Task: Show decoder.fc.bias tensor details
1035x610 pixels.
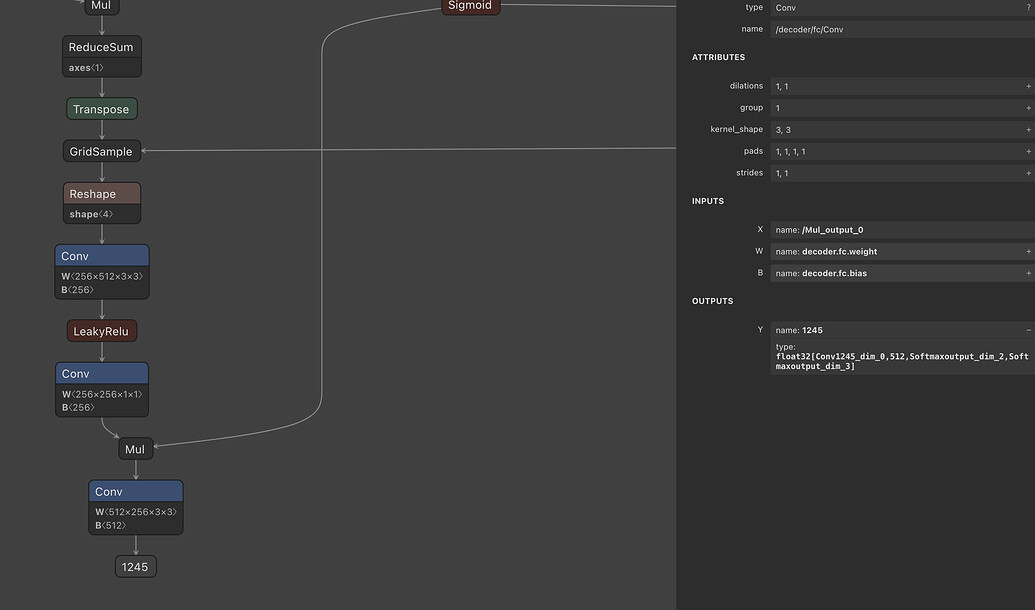Action: (x=1028, y=273)
